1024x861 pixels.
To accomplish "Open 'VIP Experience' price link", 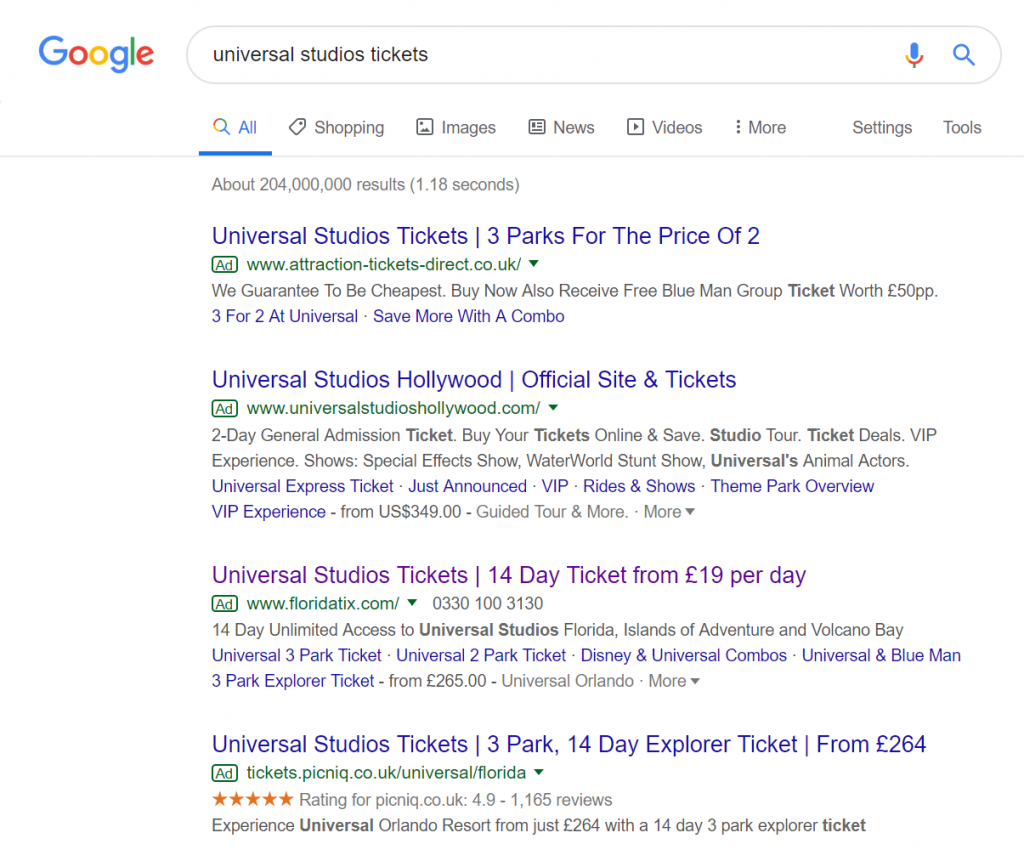I will pyautogui.click(x=268, y=512).
